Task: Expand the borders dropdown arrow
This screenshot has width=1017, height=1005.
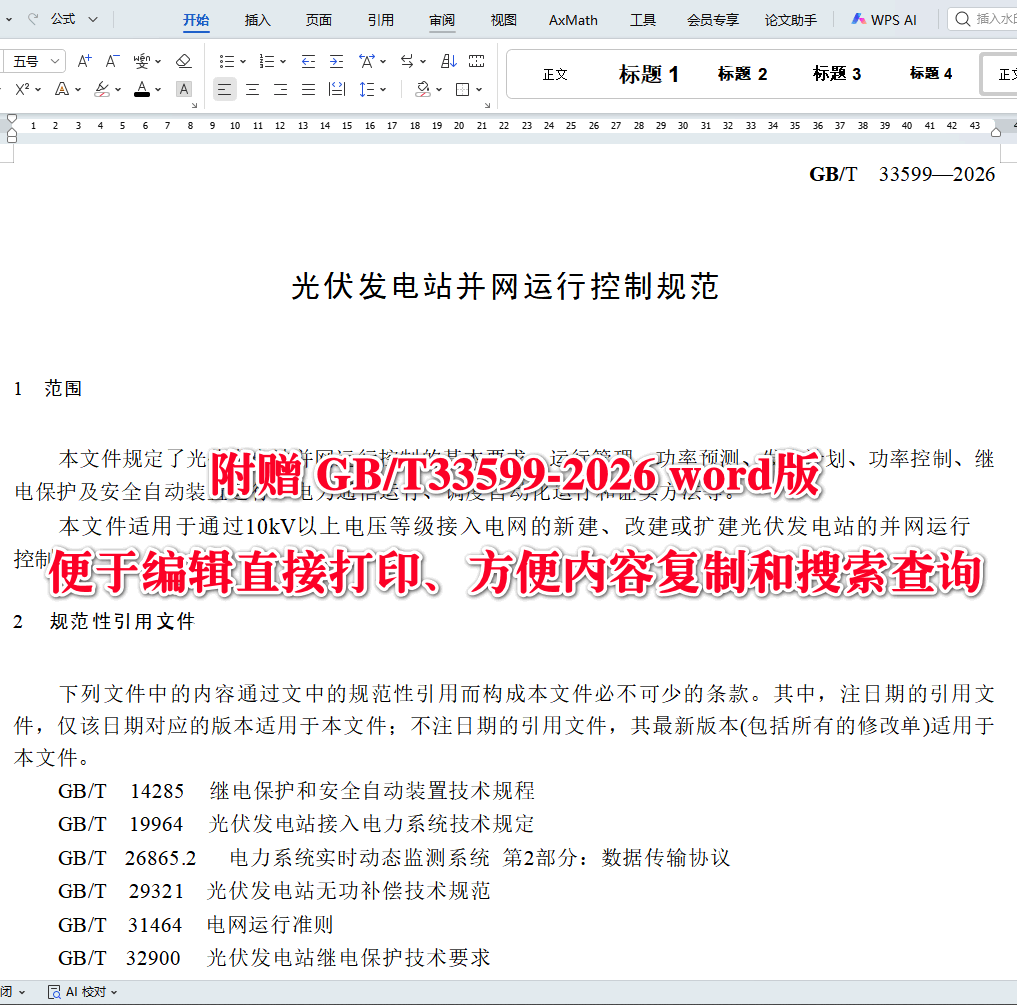Action: (479, 89)
